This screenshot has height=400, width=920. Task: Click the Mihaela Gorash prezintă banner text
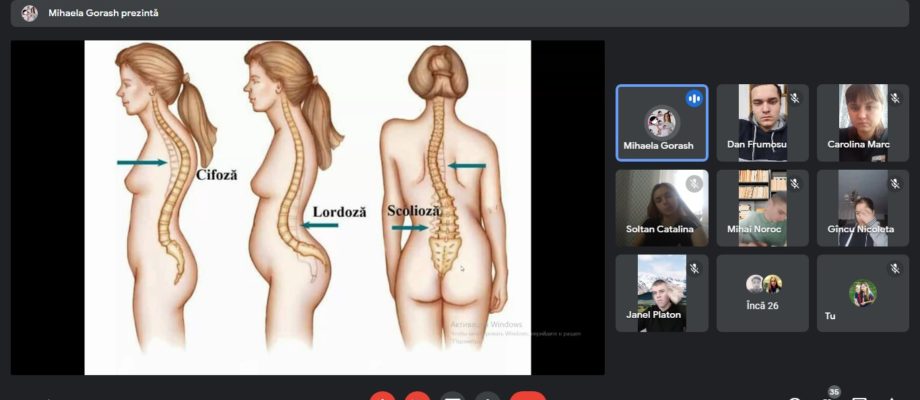point(103,13)
